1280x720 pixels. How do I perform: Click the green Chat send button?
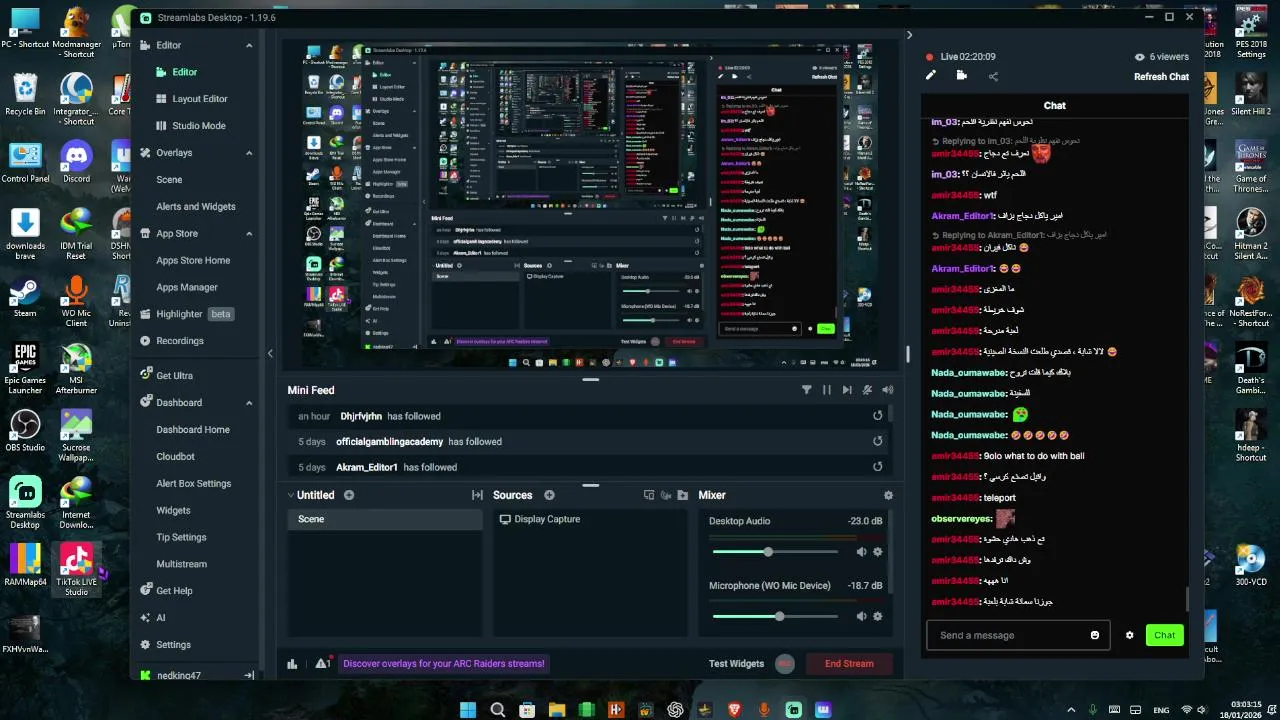(1165, 635)
